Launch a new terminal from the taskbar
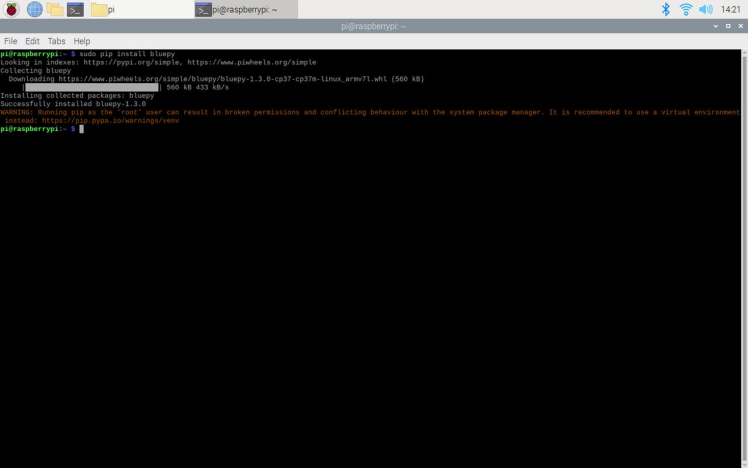Screen dimensions: 748x468 pyautogui.click(x=75, y=9)
